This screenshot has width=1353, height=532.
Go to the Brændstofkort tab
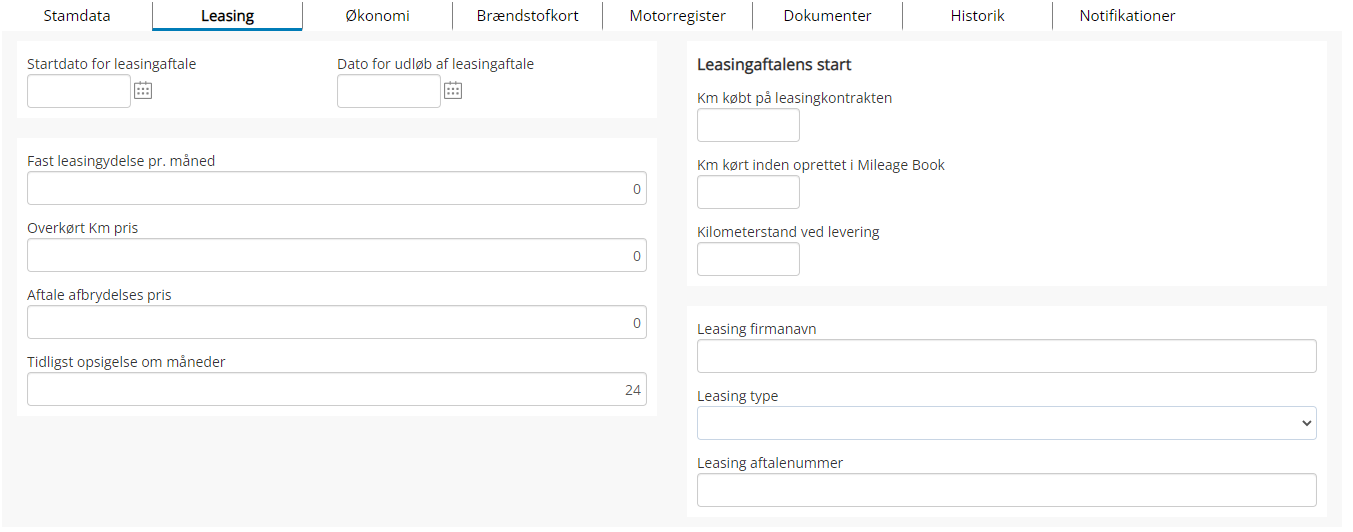527,16
